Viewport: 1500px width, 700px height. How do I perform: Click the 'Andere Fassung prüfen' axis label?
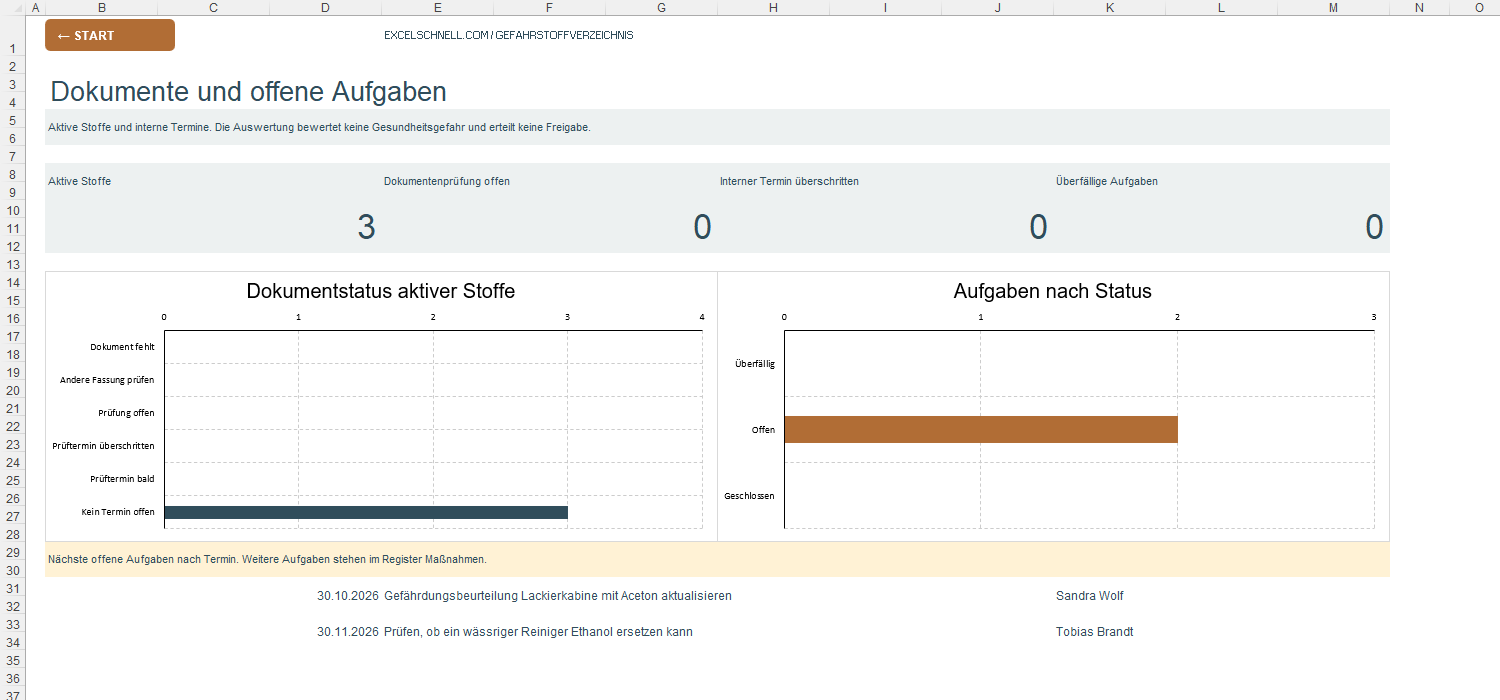[107, 380]
